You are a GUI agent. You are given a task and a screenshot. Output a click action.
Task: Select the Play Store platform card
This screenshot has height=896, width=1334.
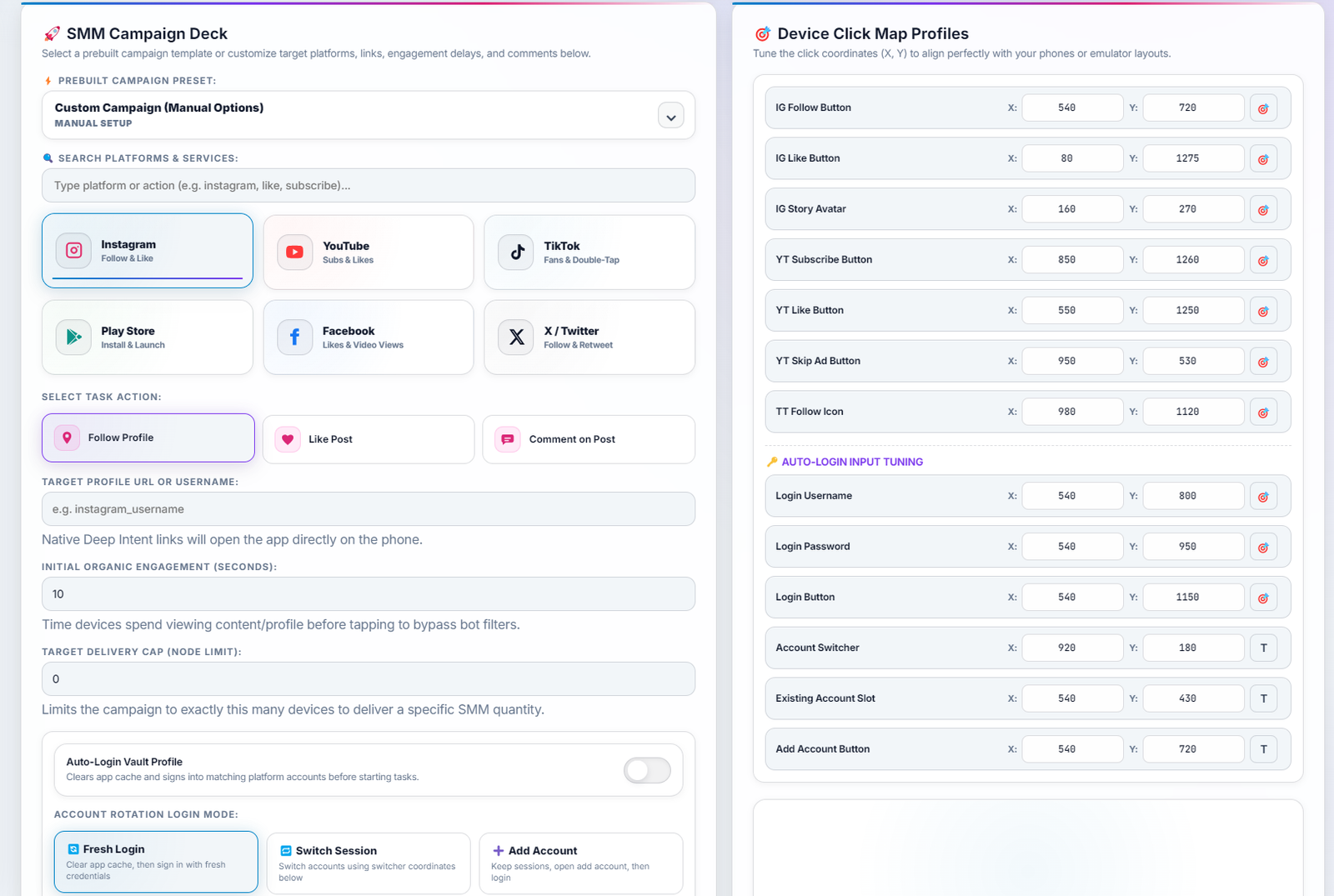click(148, 338)
